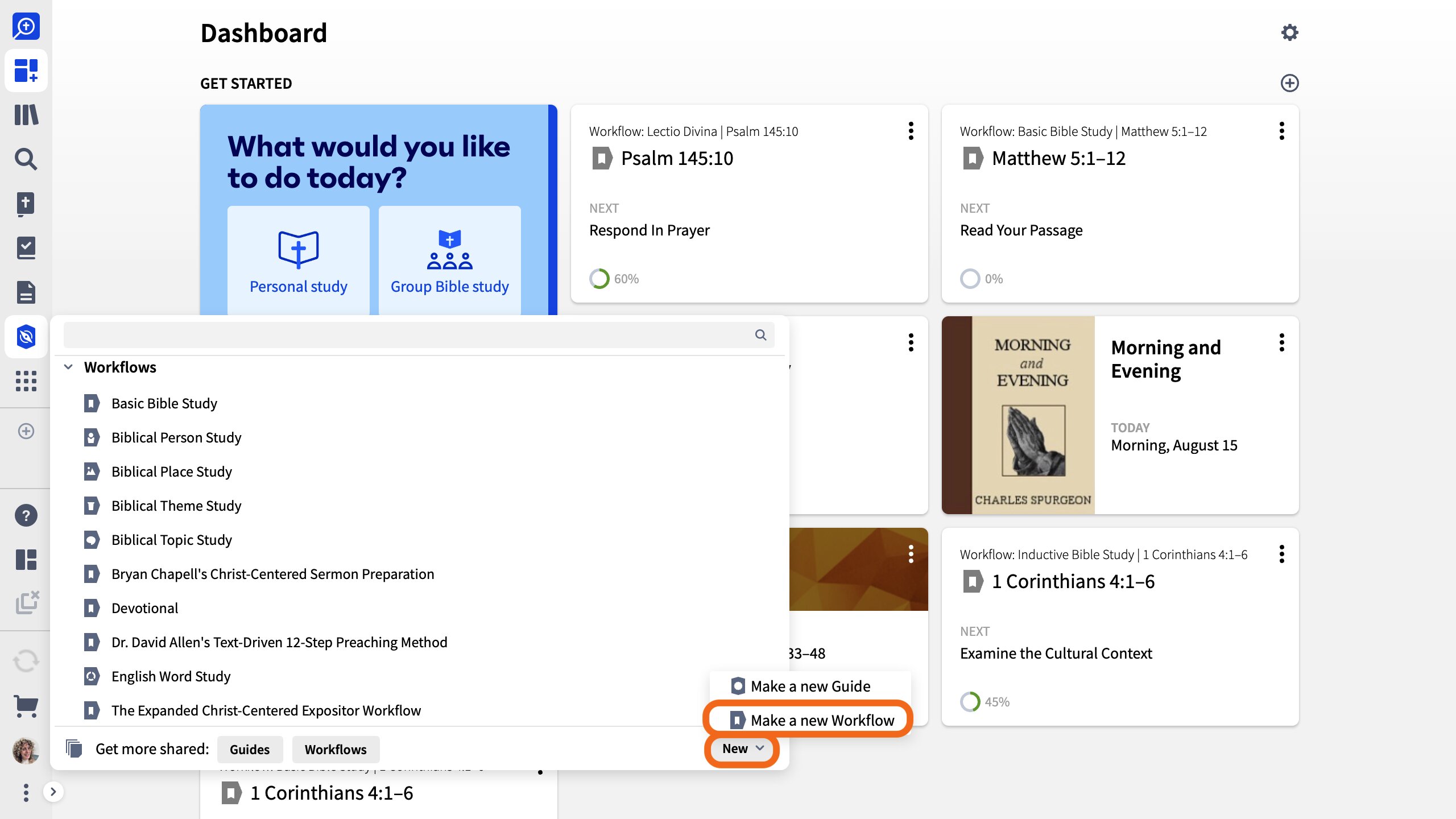Open the Matthew 5:1–12 workflow title

1058,158
